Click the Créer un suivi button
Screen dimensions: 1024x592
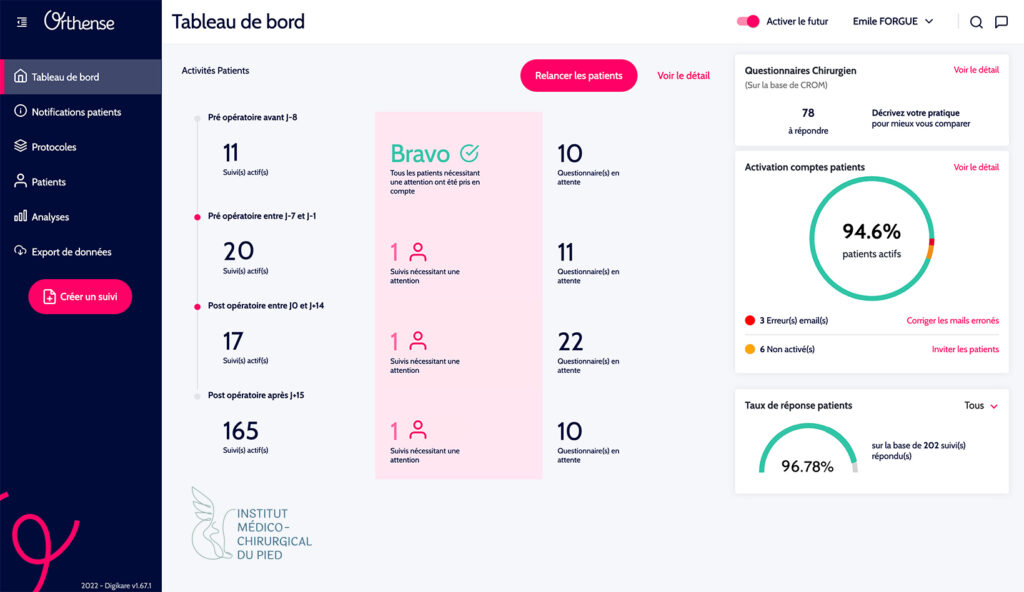80,297
